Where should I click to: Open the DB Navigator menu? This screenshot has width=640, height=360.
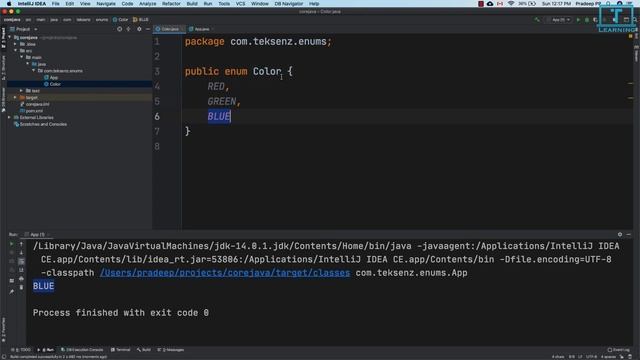(289, 4)
